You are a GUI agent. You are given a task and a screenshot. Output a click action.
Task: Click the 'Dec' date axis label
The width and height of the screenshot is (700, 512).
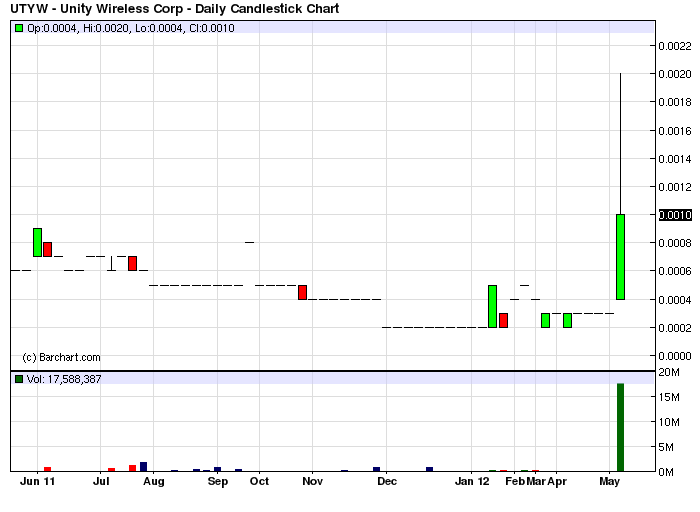pos(387,481)
